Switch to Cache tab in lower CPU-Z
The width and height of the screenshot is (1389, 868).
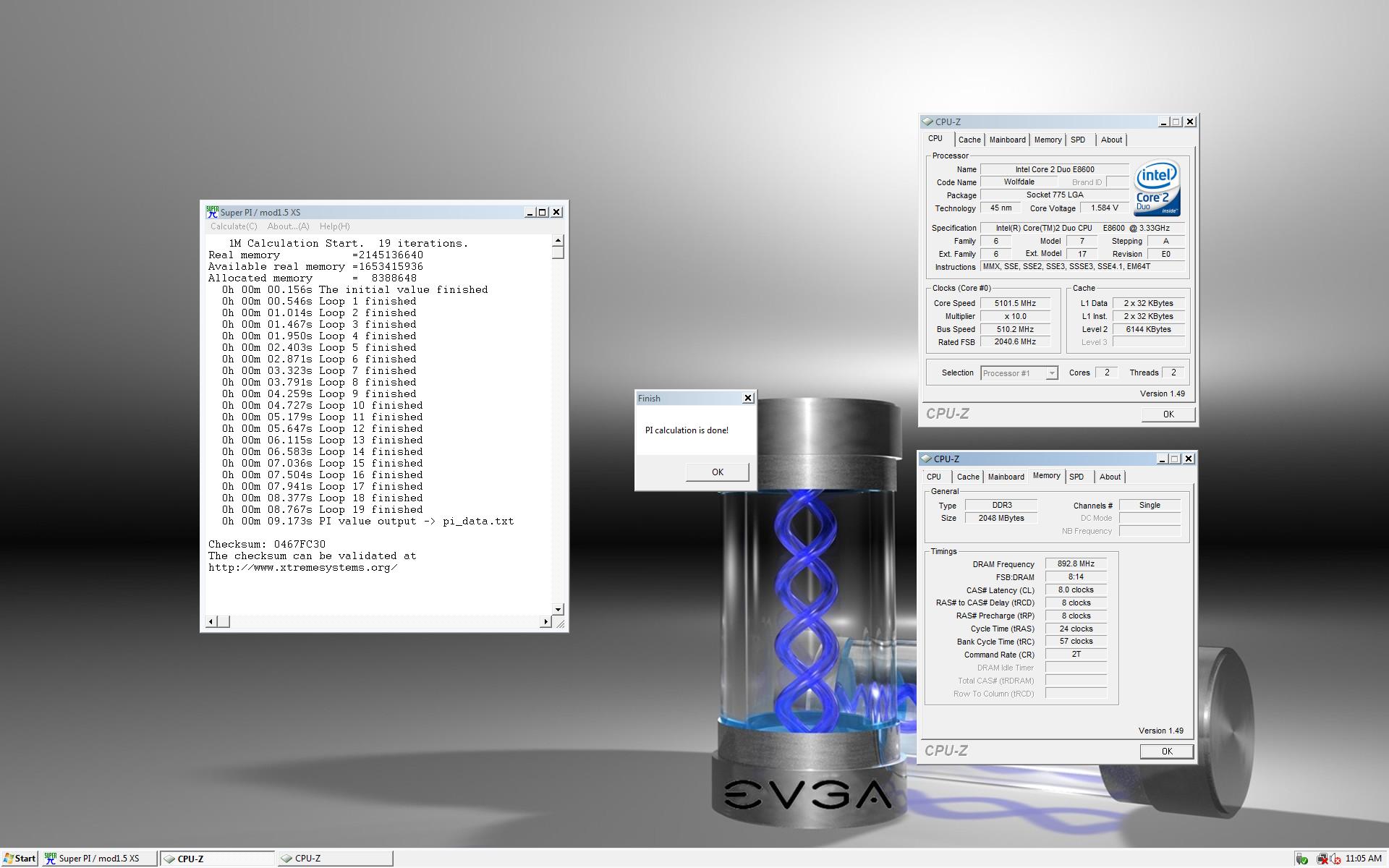click(x=968, y=477)
